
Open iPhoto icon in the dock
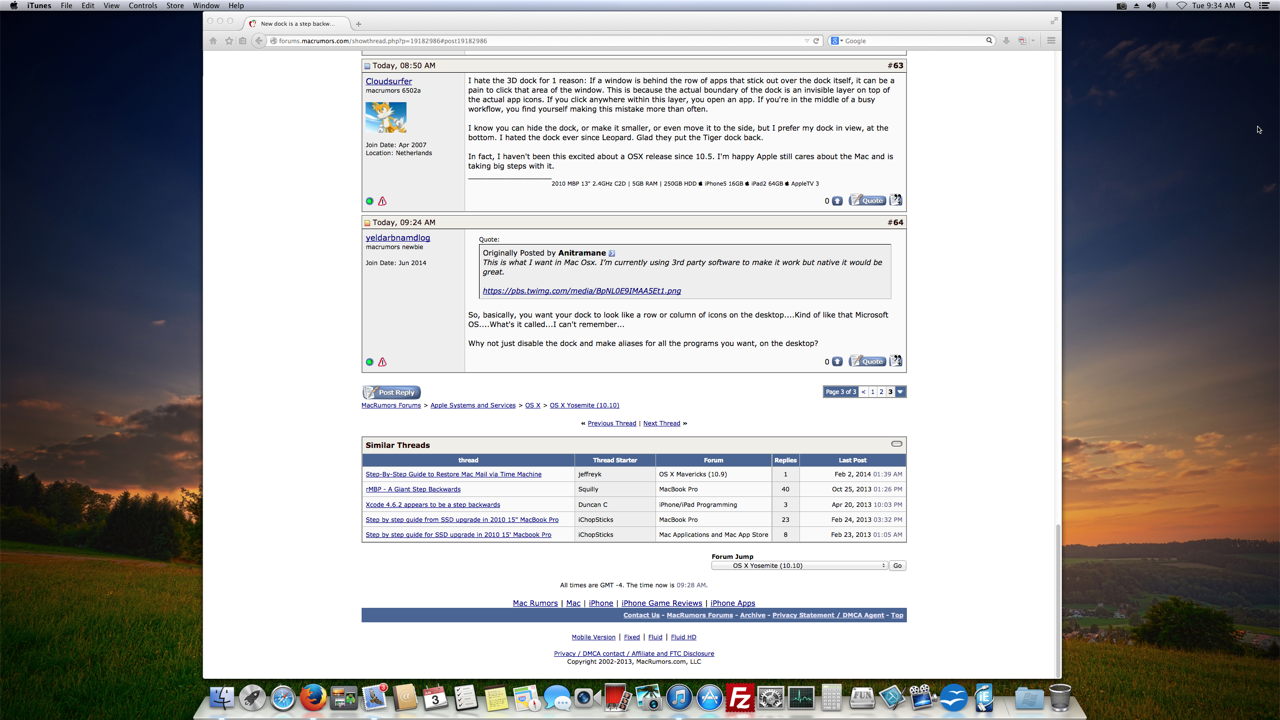tap(648, 697)
